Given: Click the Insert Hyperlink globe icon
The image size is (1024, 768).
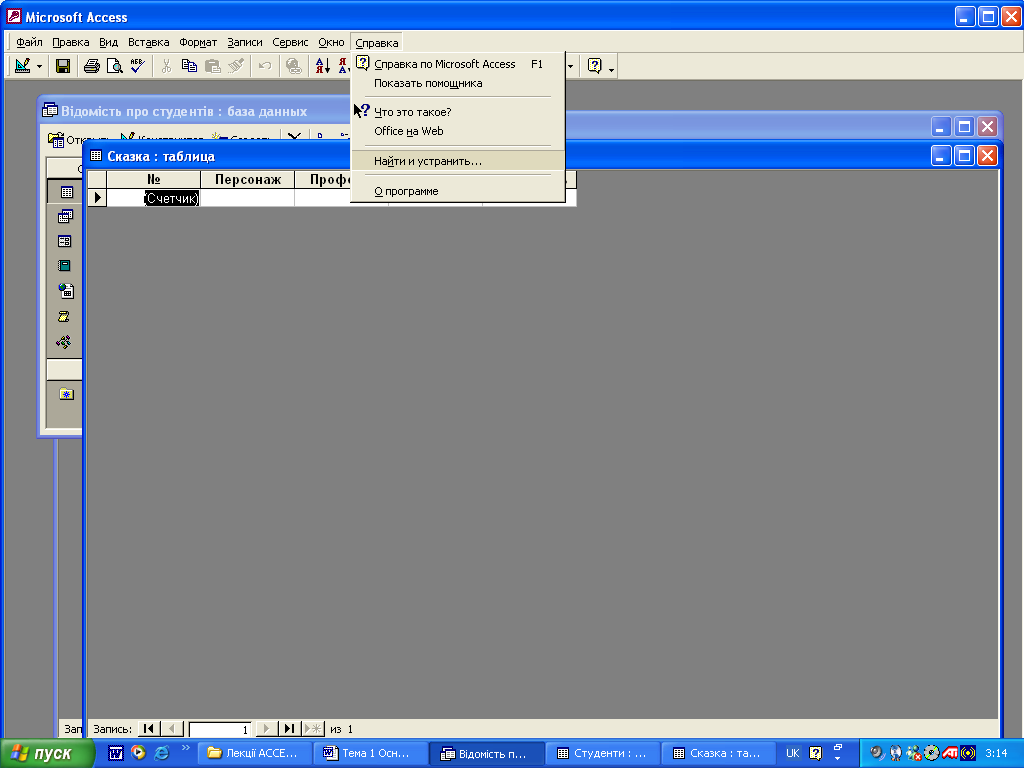Looking at the screenshot, I should click(294, 66).
